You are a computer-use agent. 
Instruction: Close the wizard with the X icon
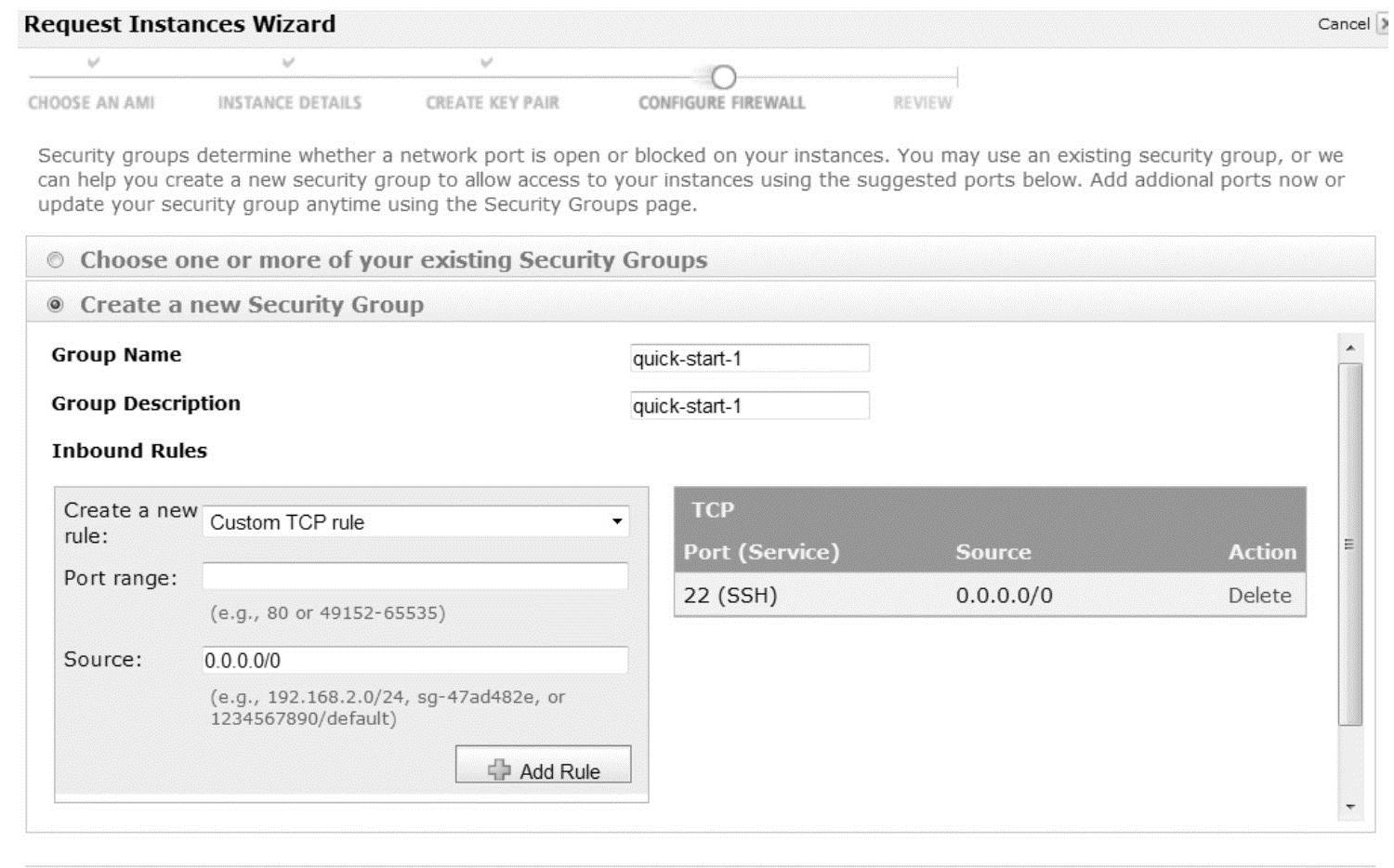[x=1383, y=24]
